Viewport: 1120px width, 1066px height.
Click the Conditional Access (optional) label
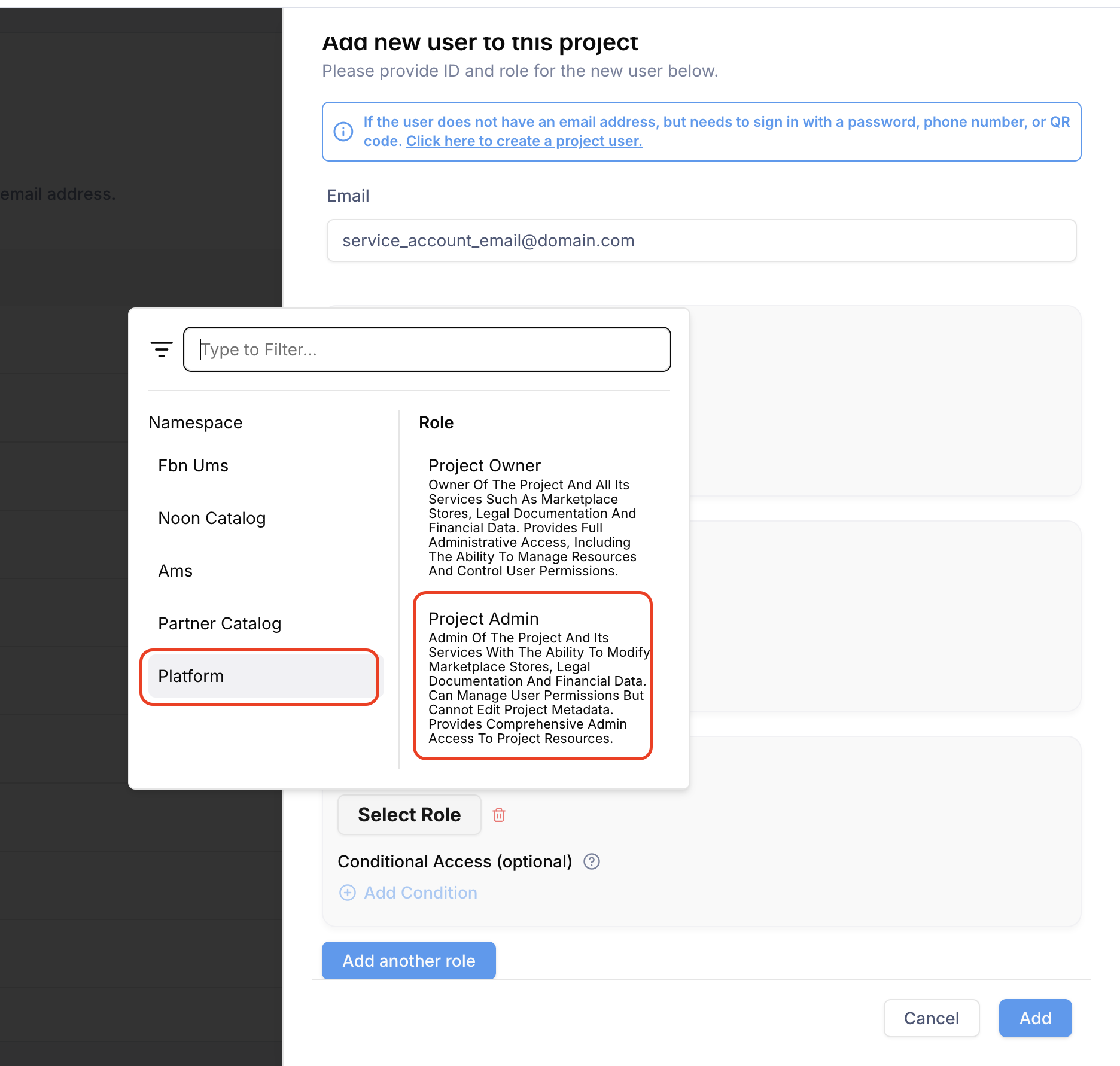tap(455, 861)
